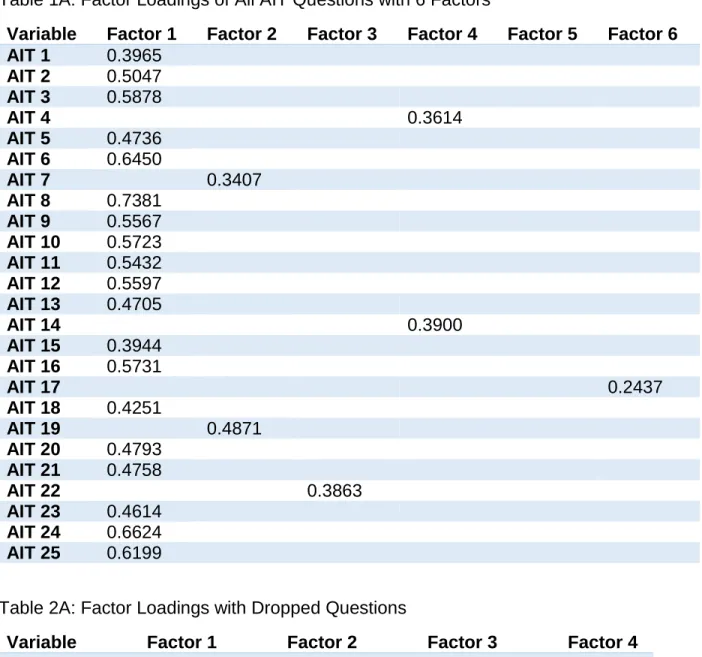The width and height of the screenshot is (702, 657).
Task: Click the AIT 19 row label
Action: click(x=34, y=429)
